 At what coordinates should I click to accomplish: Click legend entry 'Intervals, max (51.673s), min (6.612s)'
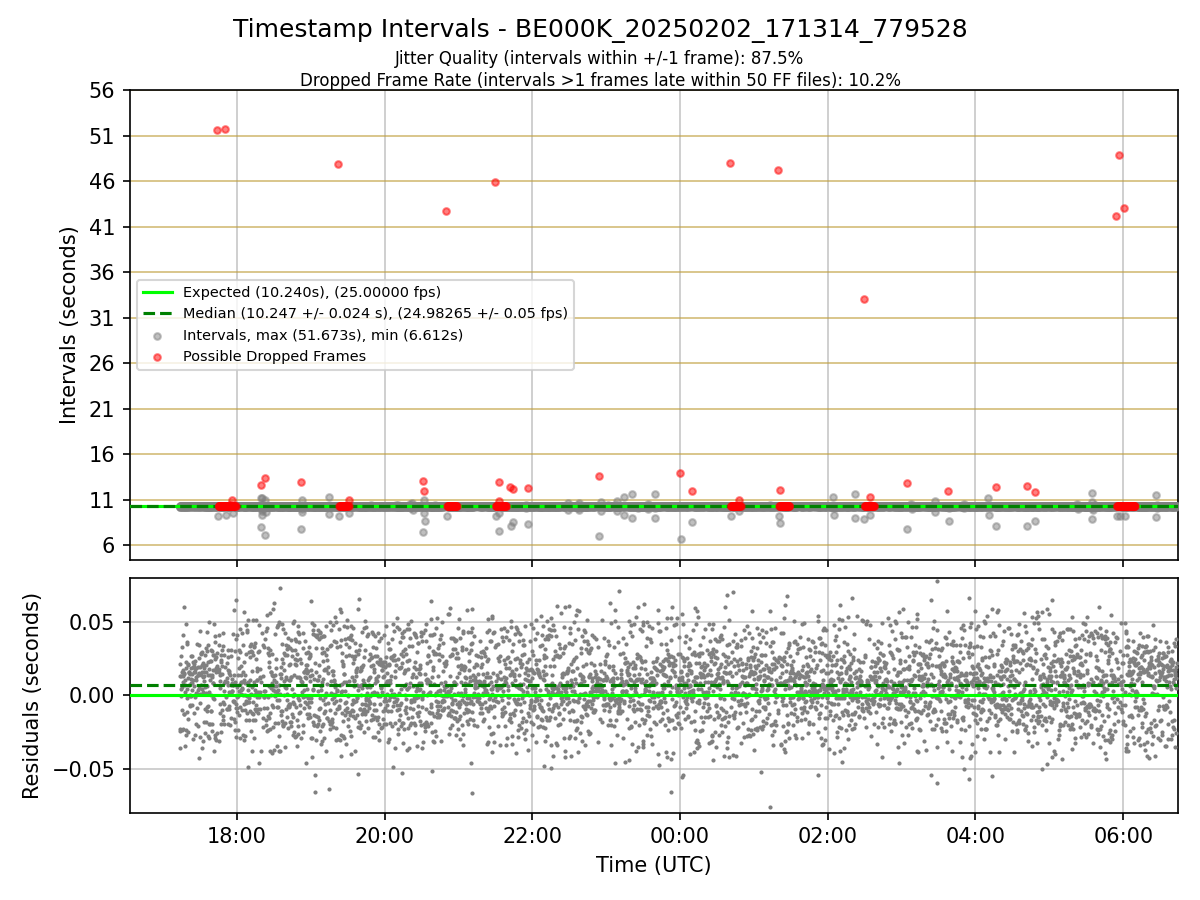click(x=323, y=335)
